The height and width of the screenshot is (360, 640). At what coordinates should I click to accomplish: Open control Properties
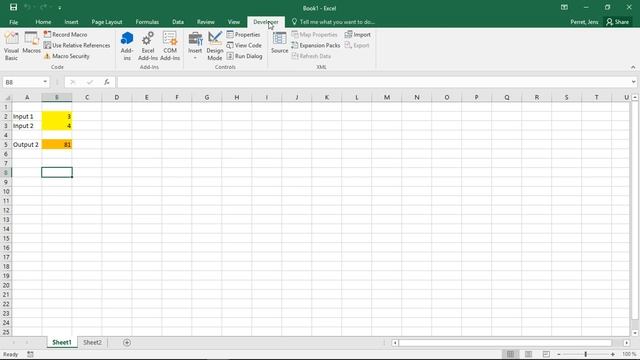[243, 35]
